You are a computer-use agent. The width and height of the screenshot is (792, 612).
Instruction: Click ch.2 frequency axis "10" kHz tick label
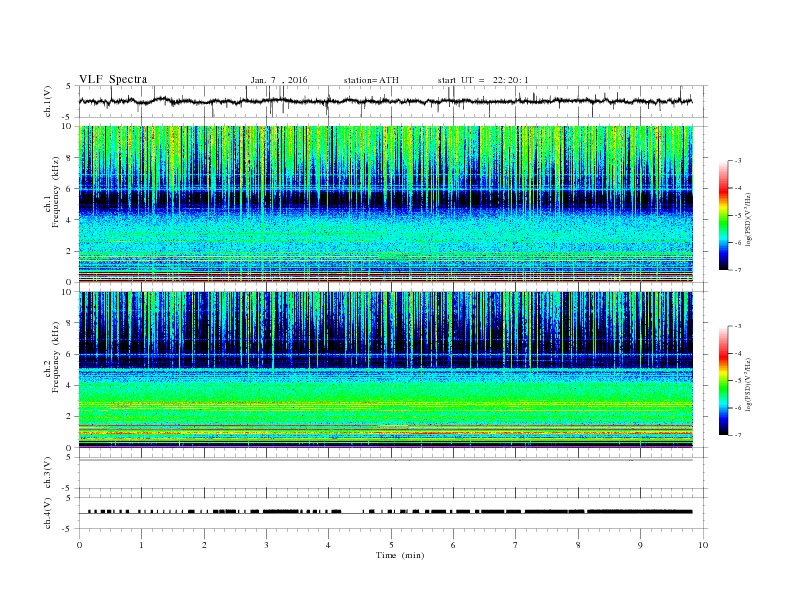pos(66,292)
